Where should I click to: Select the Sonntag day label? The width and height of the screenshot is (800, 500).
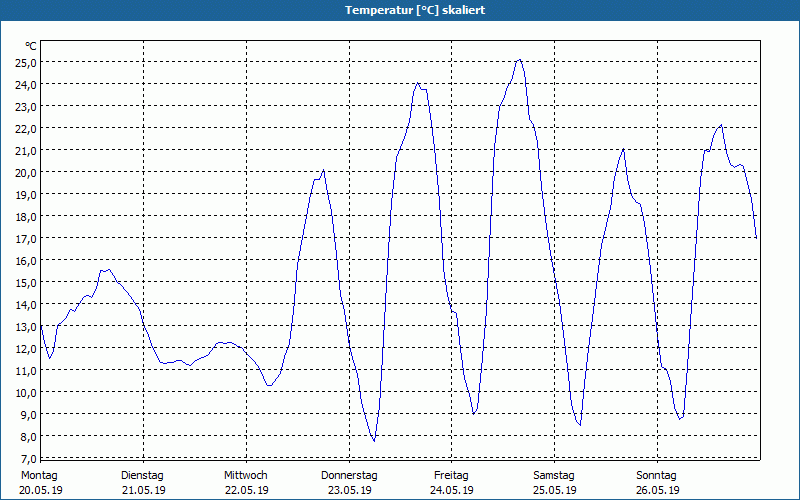point(656,476)
